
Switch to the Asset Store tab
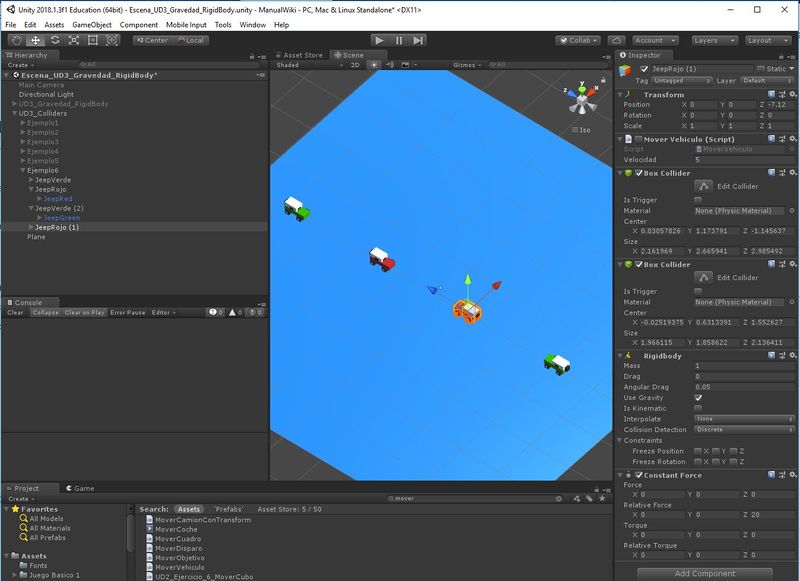coord(299,55)
